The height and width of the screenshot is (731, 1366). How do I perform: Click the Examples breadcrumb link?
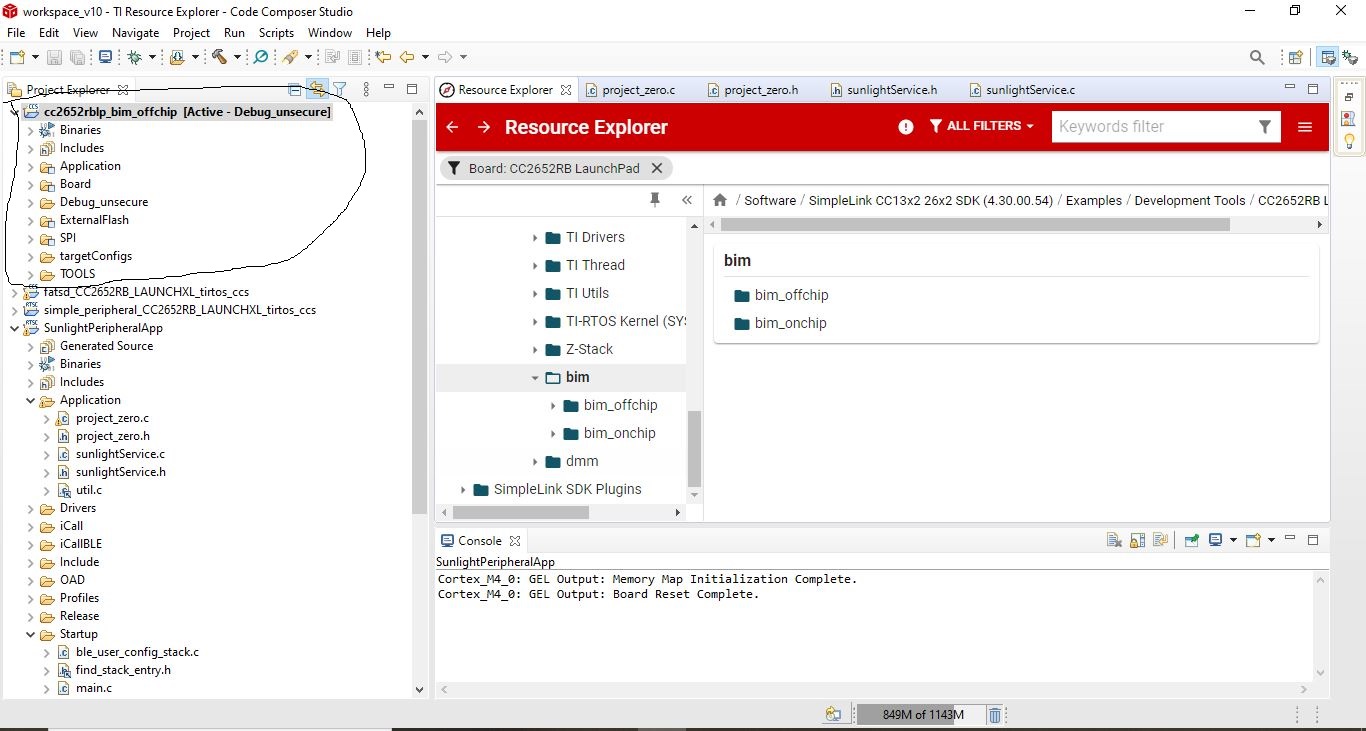pos(1094,200)
